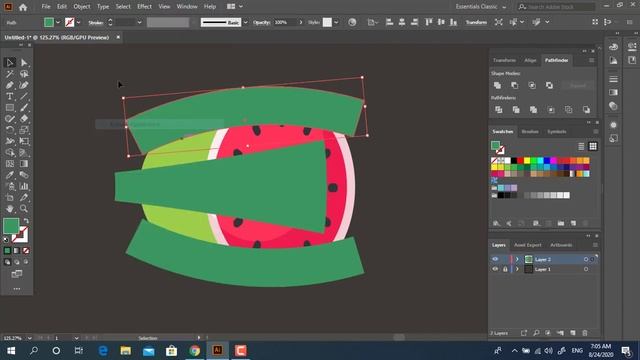Choose the Shaper tool

click(10, 119)
